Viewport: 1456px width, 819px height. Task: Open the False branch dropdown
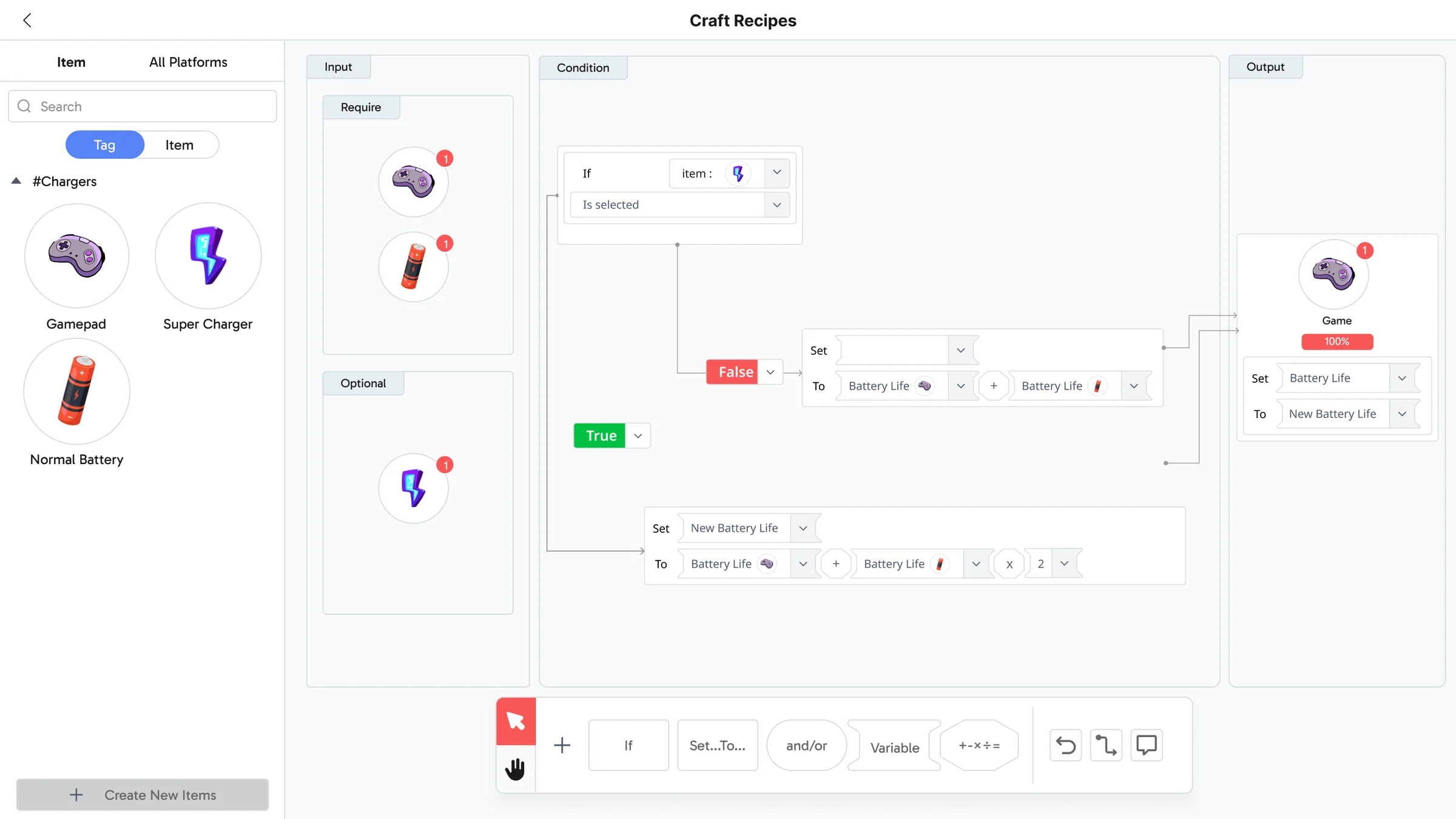click(770, 372)
